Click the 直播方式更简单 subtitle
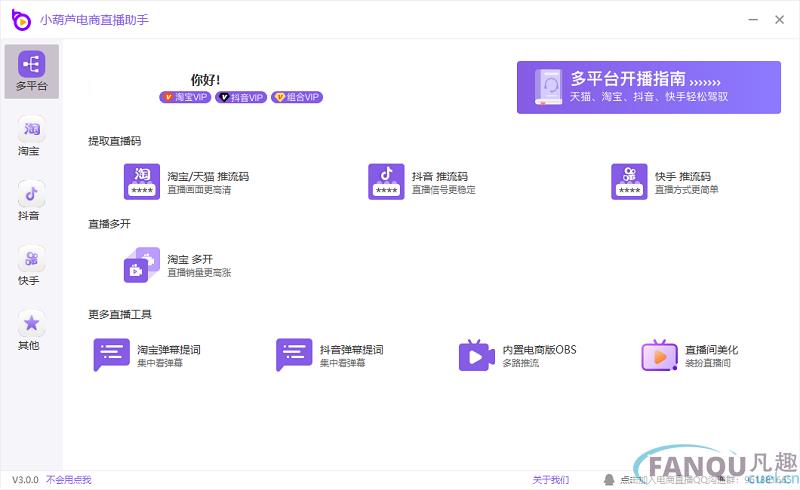 coord(687,190)
